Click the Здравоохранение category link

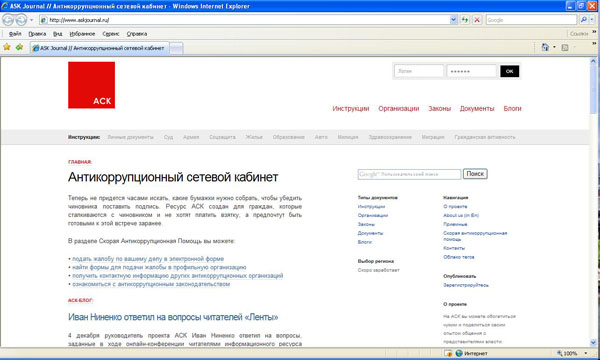[390, 137]
